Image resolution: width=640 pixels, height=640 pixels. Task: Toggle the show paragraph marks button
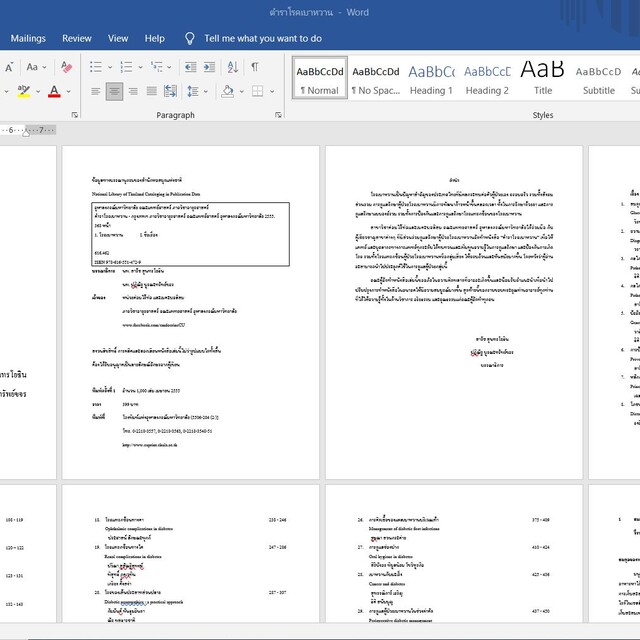tap(254, 67)
